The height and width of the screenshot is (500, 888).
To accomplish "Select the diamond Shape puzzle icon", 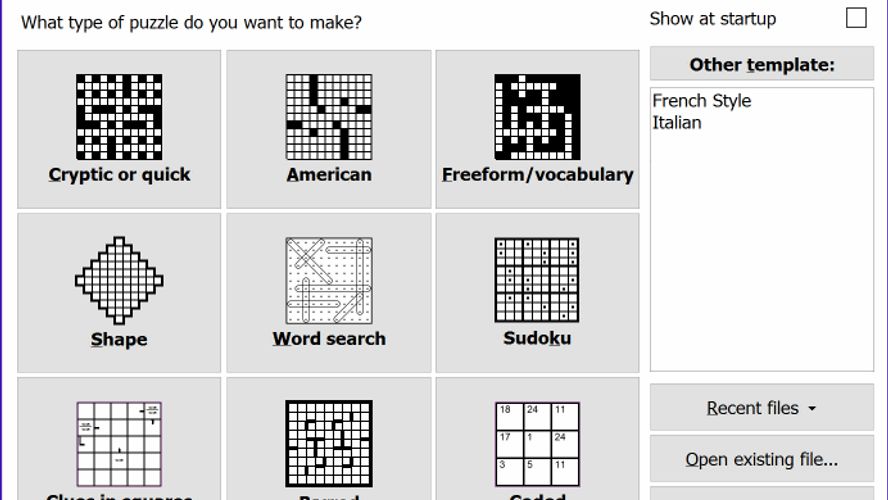I will pos(119,281).
